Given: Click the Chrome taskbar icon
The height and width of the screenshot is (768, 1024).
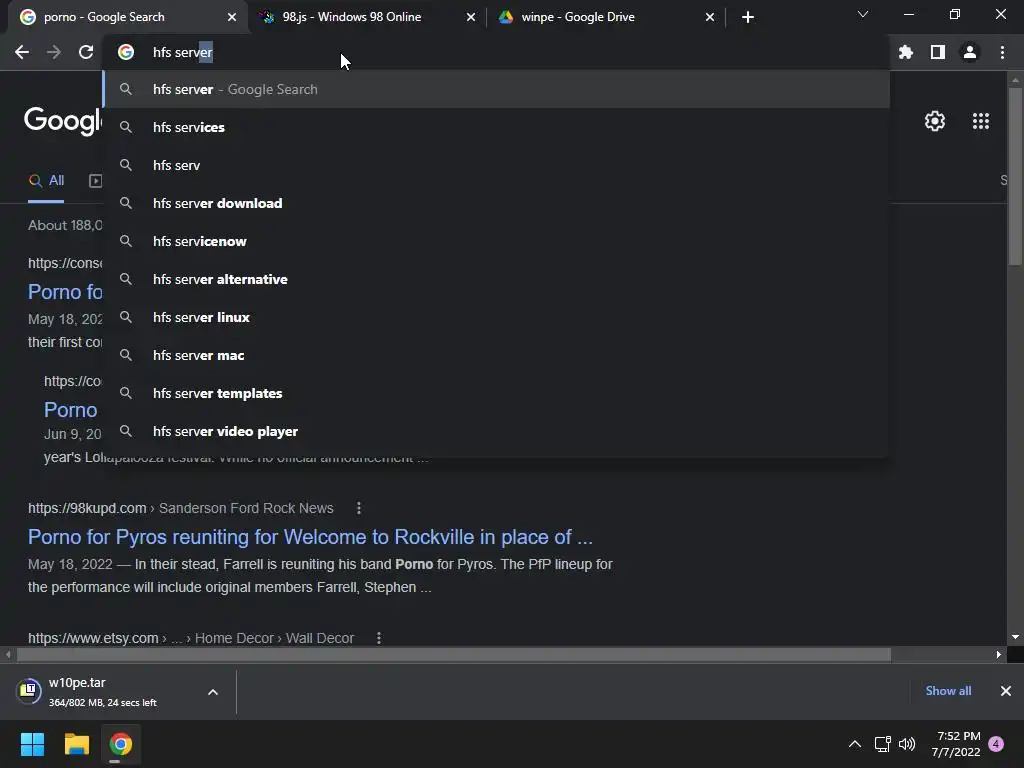Looking at the screenshot, I should 120,744.
